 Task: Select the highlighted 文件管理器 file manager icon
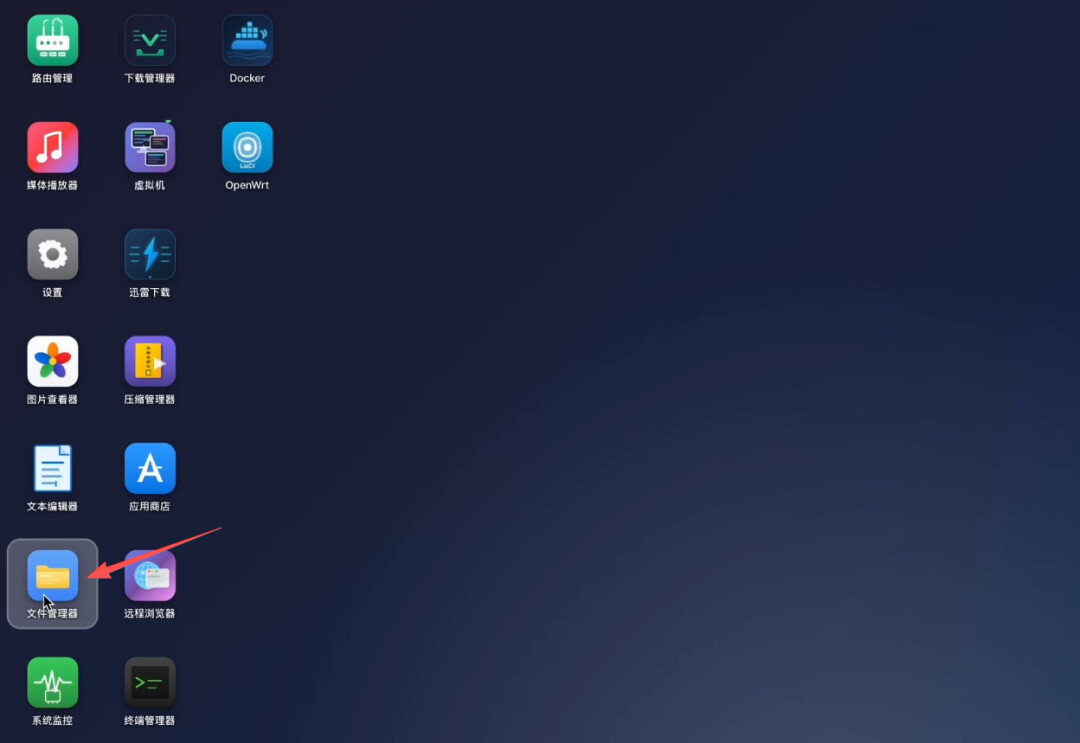point(52,576)
